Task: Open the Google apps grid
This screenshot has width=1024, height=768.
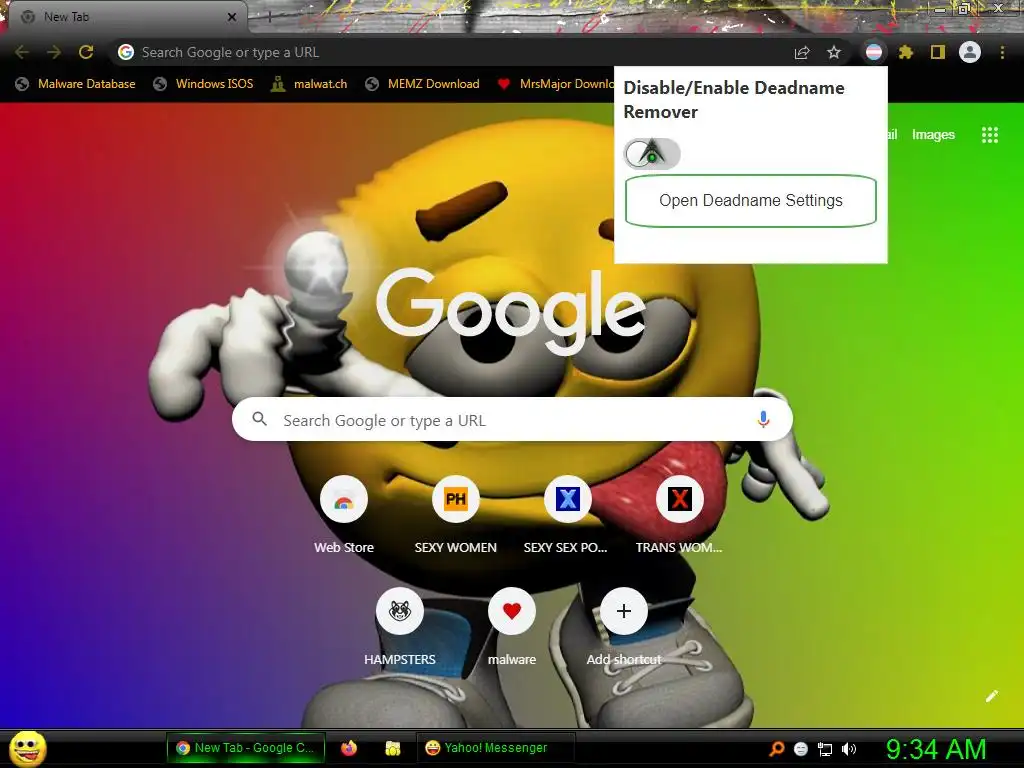Action: click(x=990, y=135)
